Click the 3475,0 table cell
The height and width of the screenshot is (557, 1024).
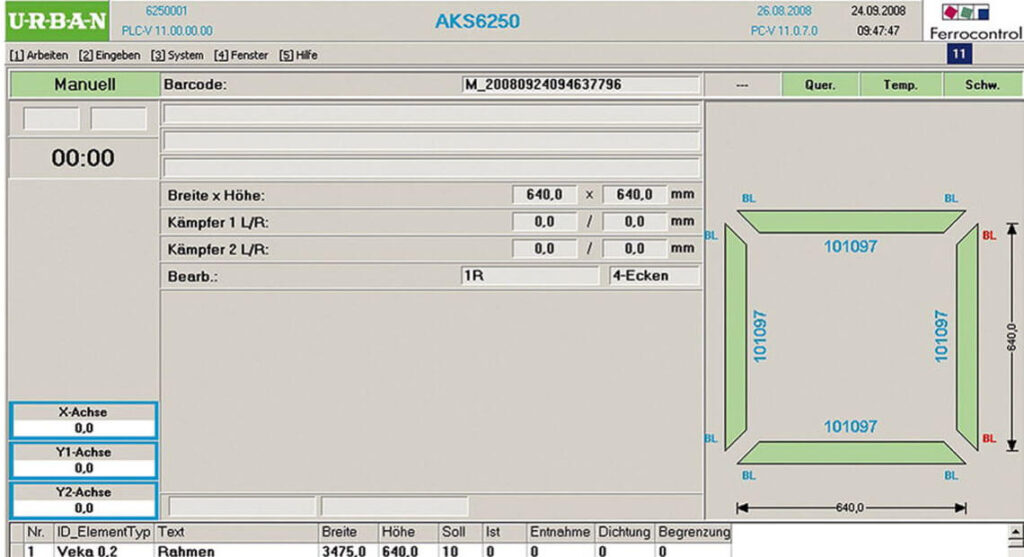coord(348,550)
